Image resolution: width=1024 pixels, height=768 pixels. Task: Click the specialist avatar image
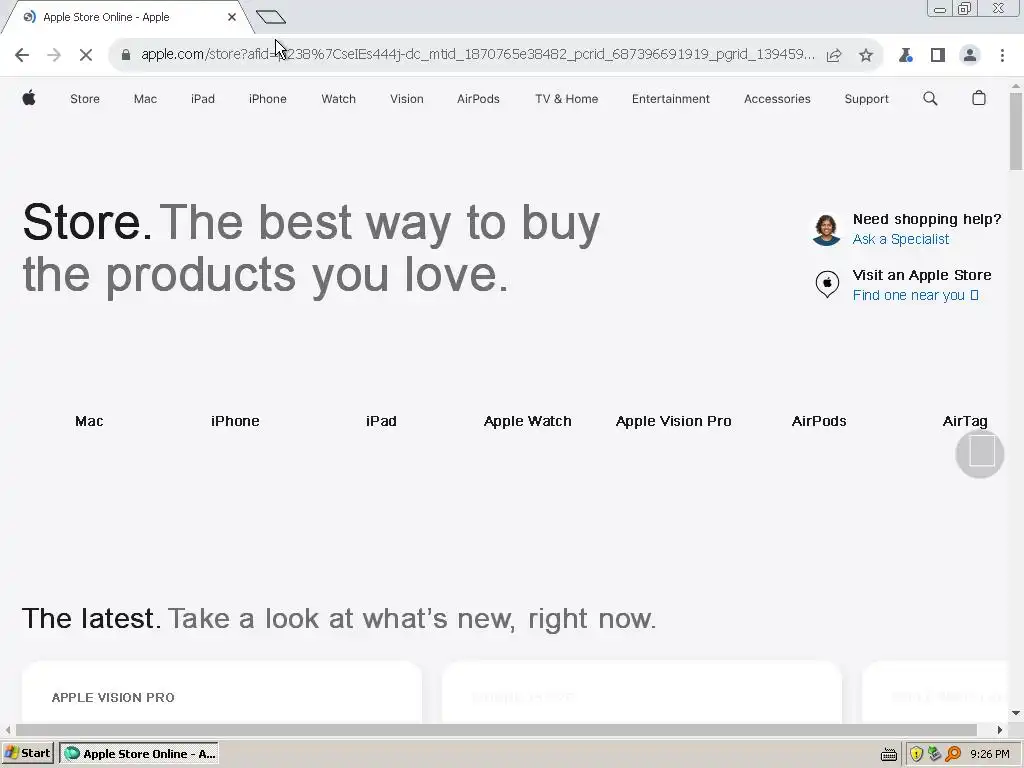(x=826, y=229)
